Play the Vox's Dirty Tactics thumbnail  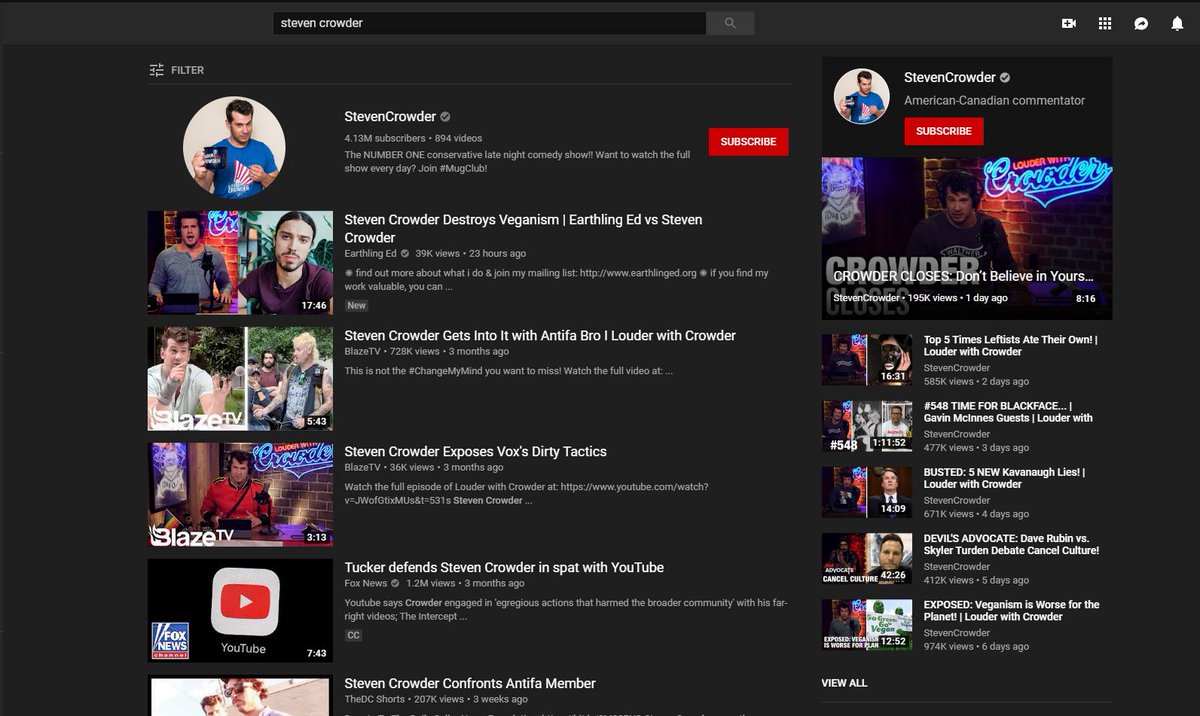[x=240, y=495]
